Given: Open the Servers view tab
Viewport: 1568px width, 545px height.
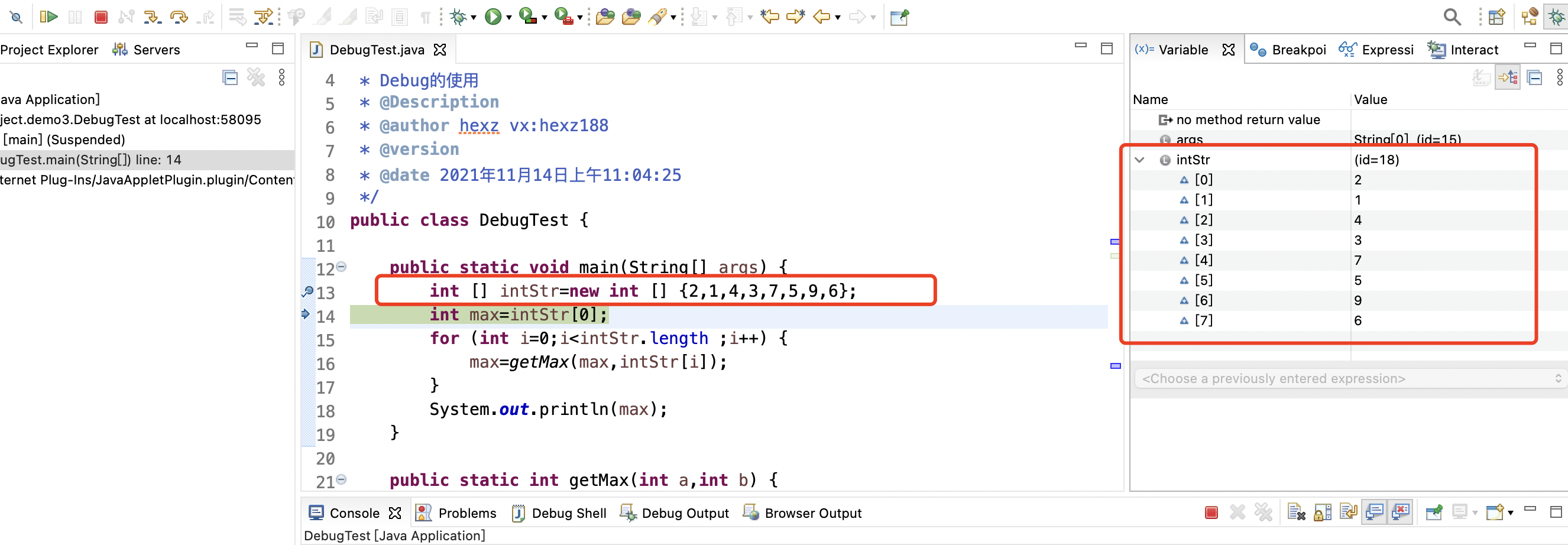Looking at the screenshot, I should 147,50.
